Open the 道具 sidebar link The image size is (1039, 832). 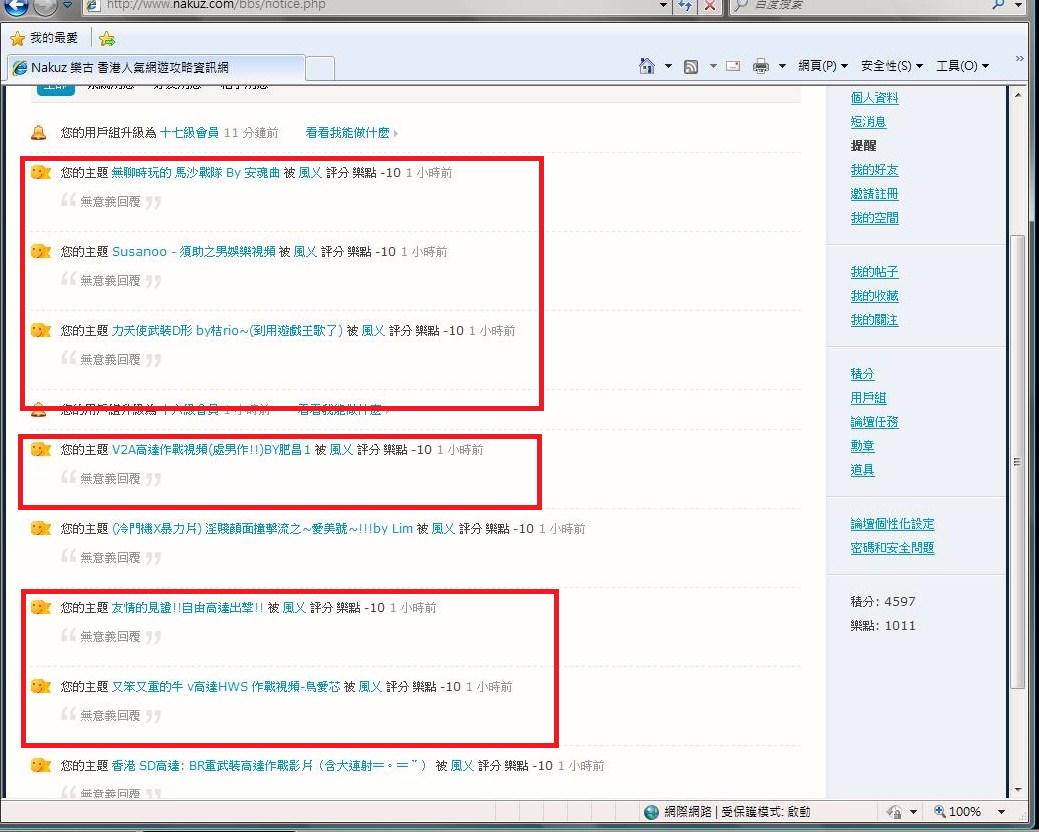point(862,470)
